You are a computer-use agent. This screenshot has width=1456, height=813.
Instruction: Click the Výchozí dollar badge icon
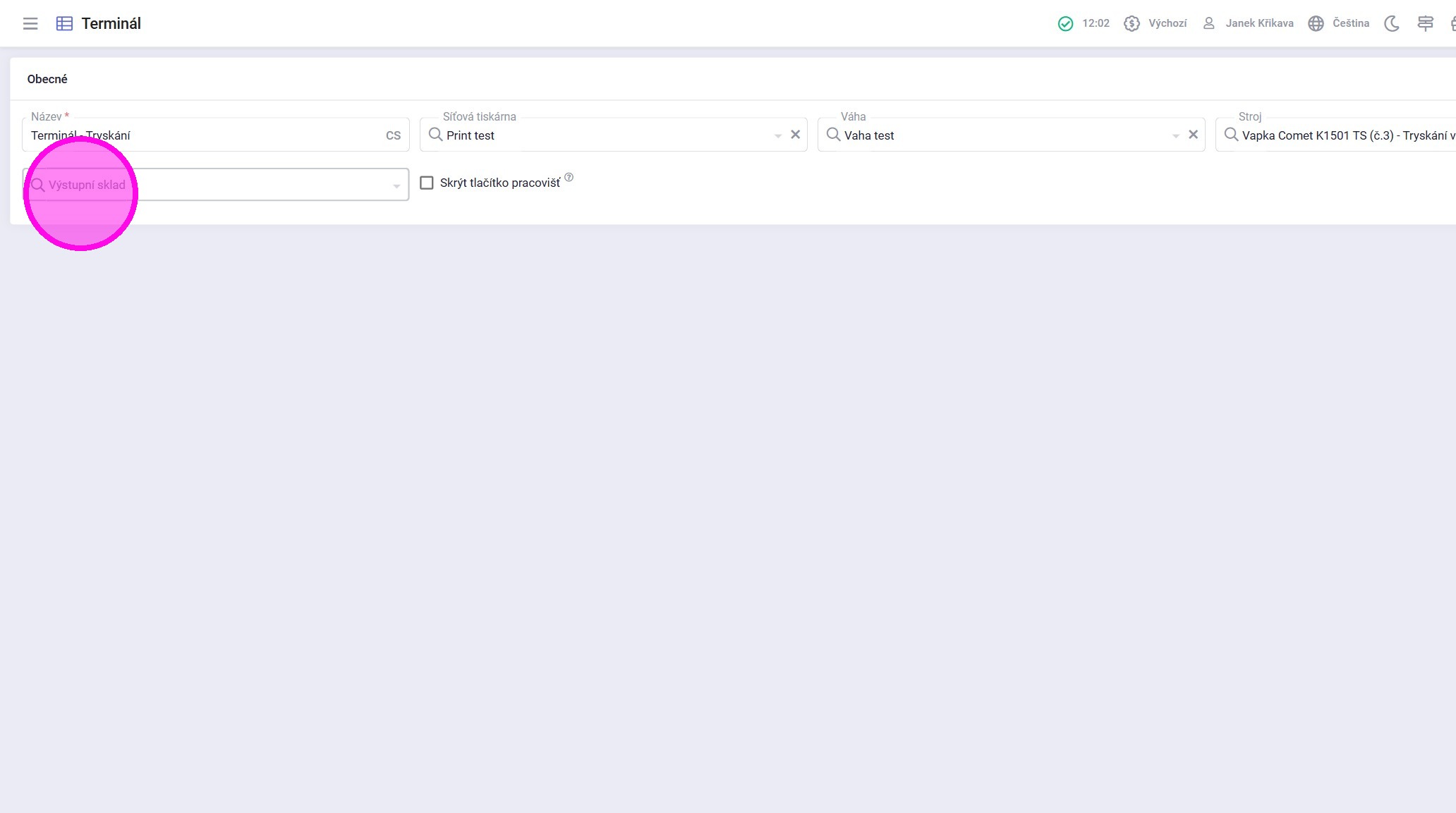1132,23
